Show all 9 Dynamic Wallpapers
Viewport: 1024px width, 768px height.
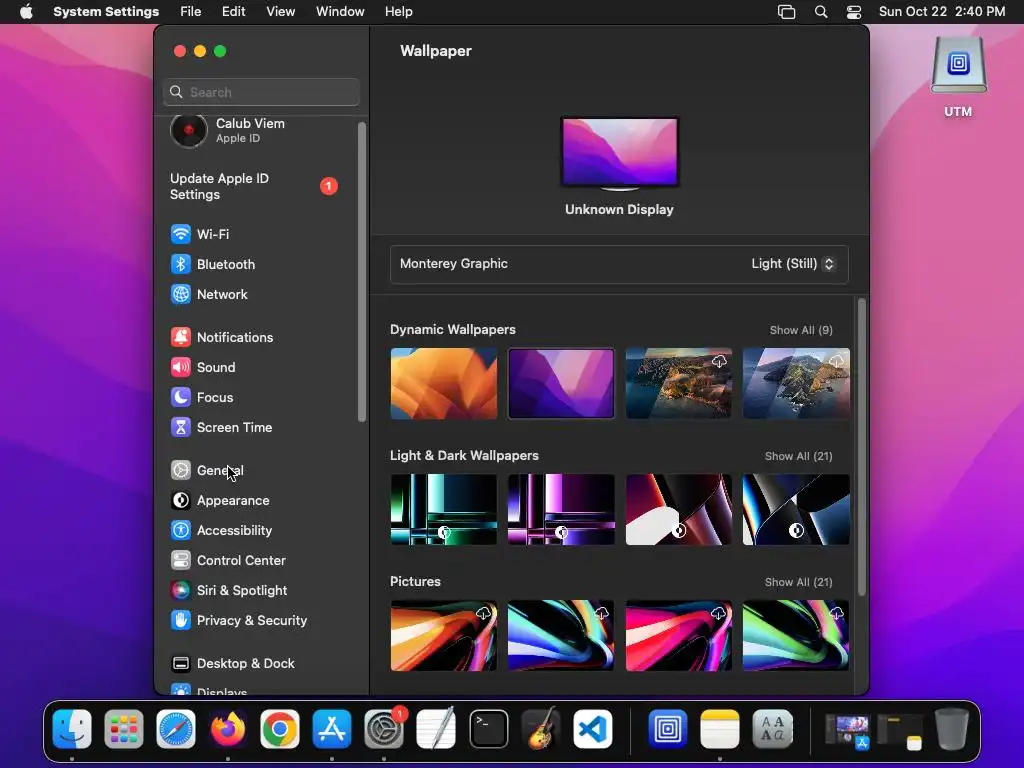click(801, 330)
